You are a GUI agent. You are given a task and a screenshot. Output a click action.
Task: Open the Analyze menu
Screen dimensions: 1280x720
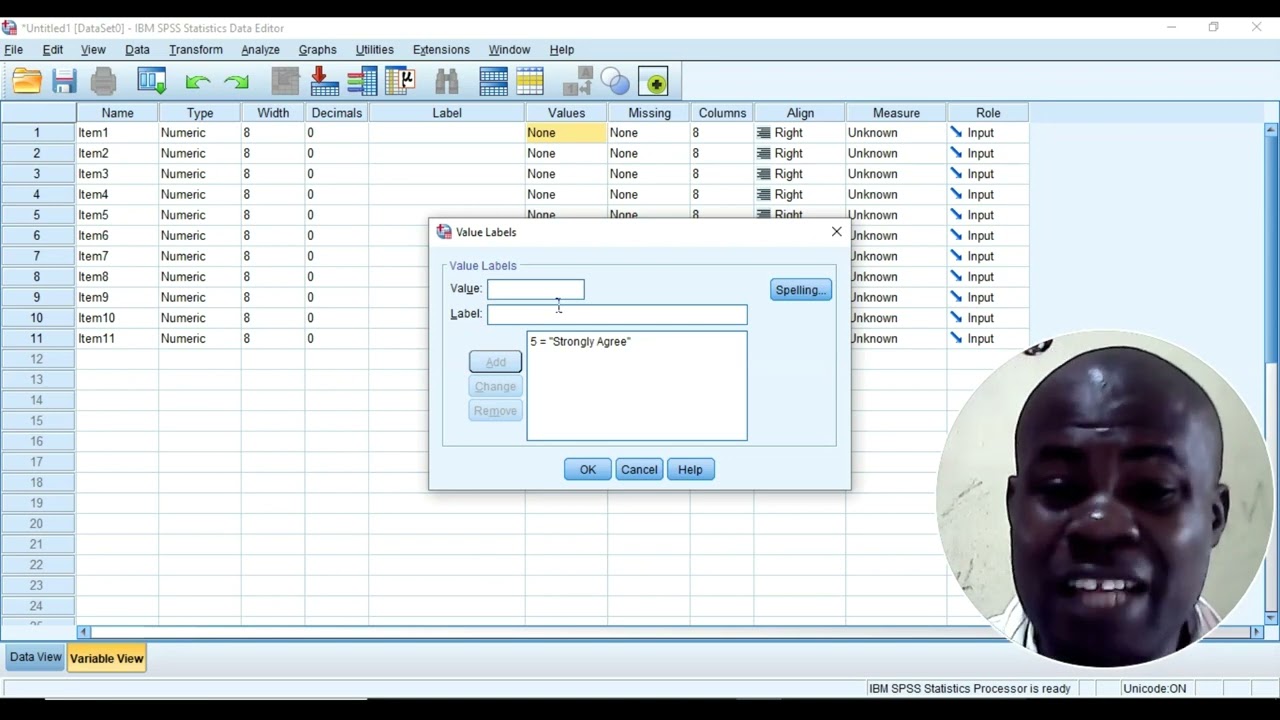click(260, 50)
